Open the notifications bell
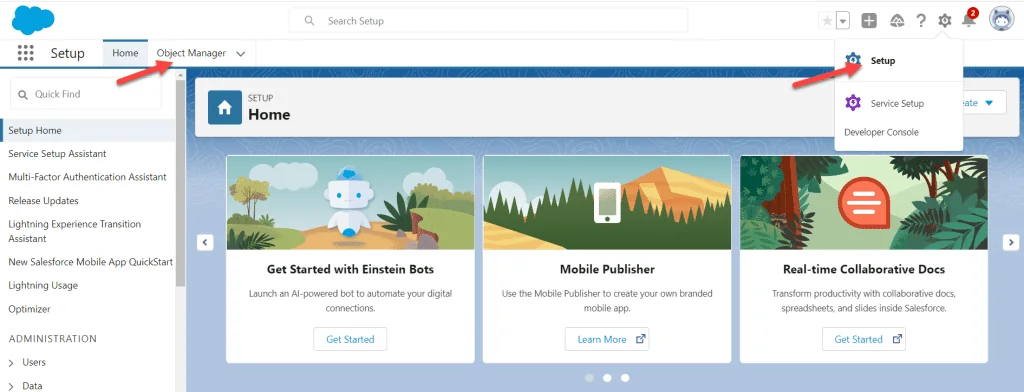This screenshot has height=392, width=1024. pyautogui.click(x=968, y=21)
